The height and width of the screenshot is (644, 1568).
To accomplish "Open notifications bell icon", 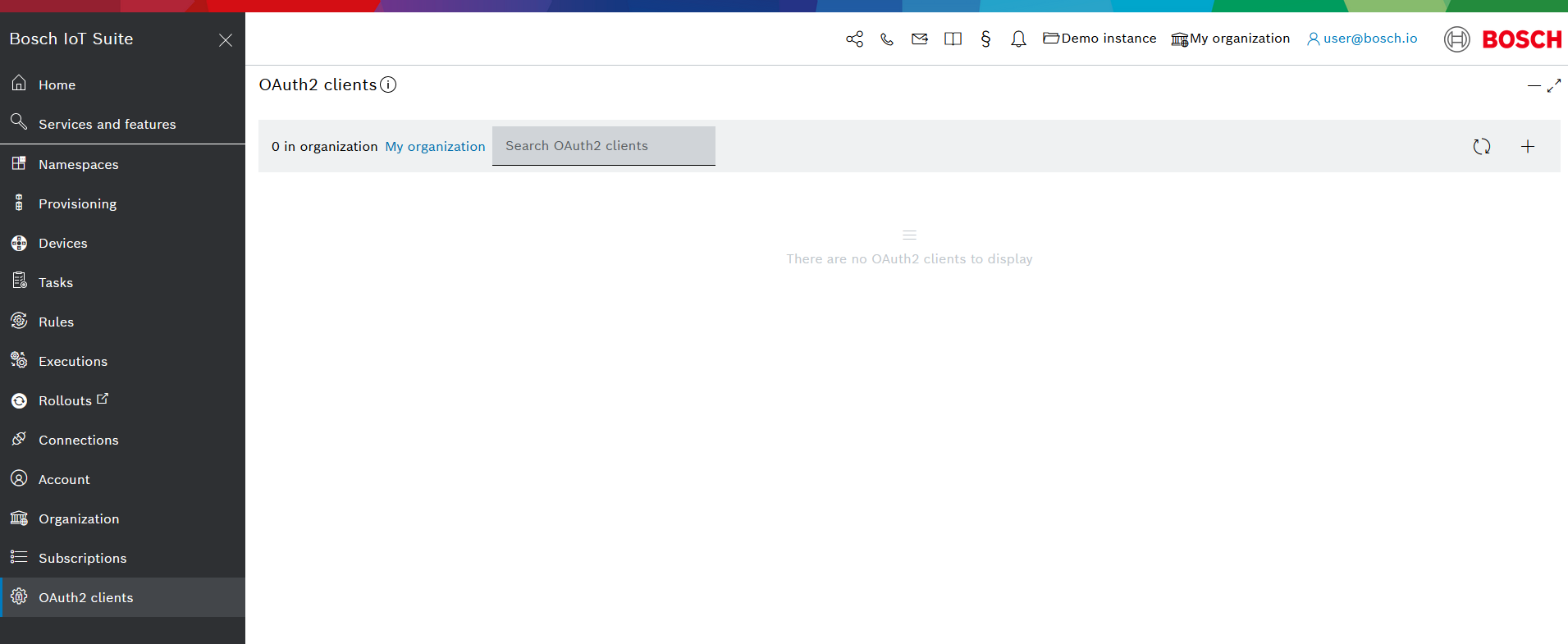I will [1018, 39].
